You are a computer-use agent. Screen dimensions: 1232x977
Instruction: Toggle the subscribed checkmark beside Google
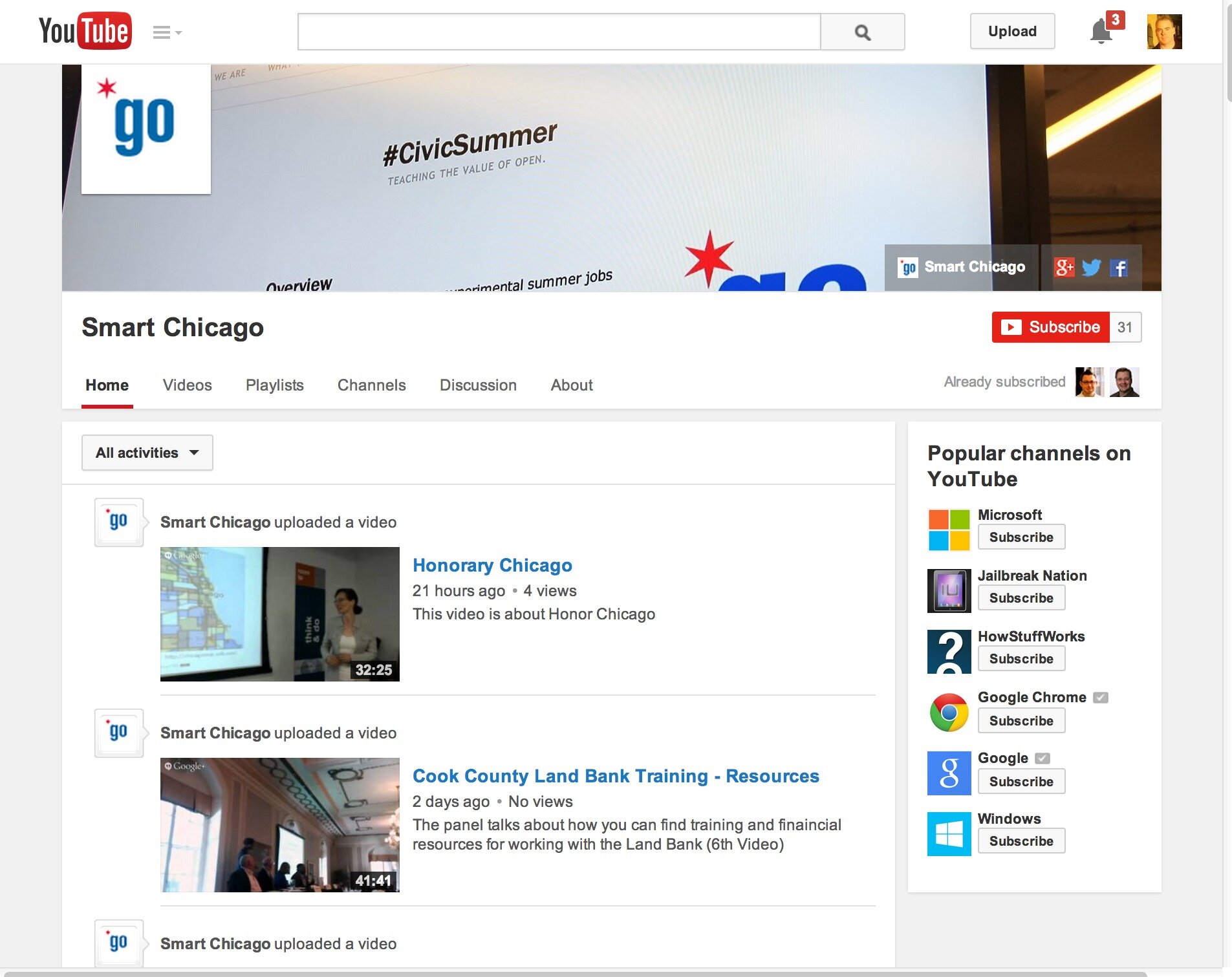(x=1043, y=758)
